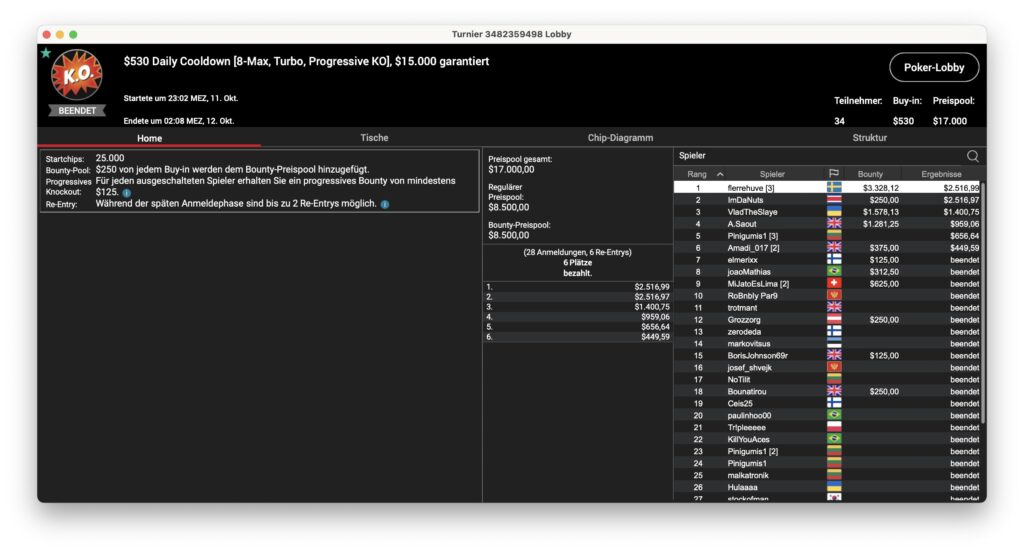Sort players by the Bounty column header
Viewport: 1024px width, 552px height.
pos(870,174)
